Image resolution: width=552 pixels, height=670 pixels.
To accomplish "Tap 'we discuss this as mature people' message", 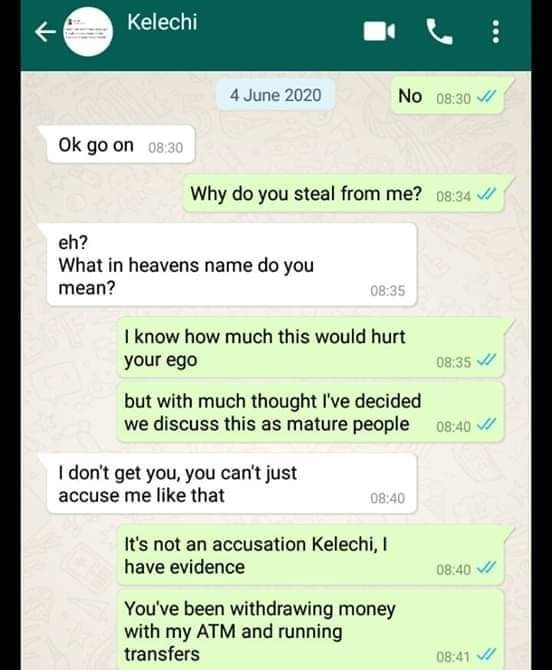I will click(311, 413).
